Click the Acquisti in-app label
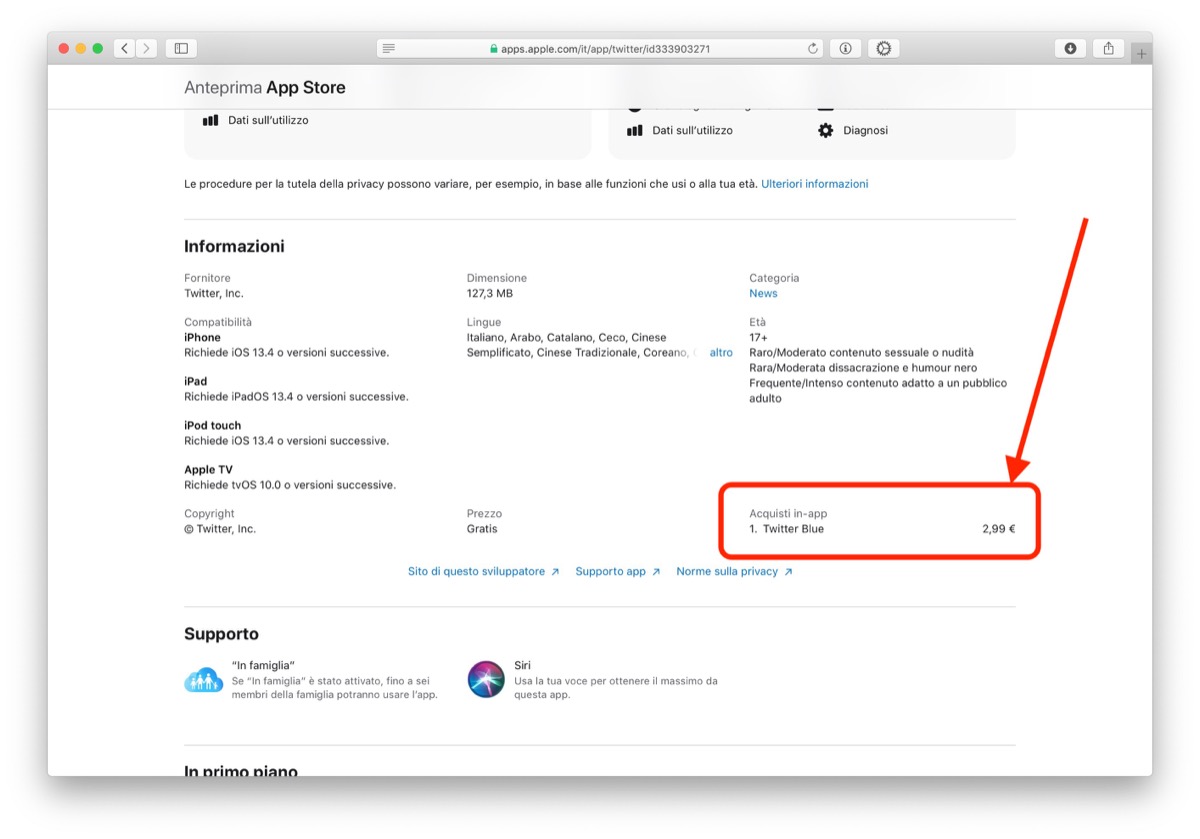The height and width of the screenshot is (839, 1200). [x=788, y=514]
